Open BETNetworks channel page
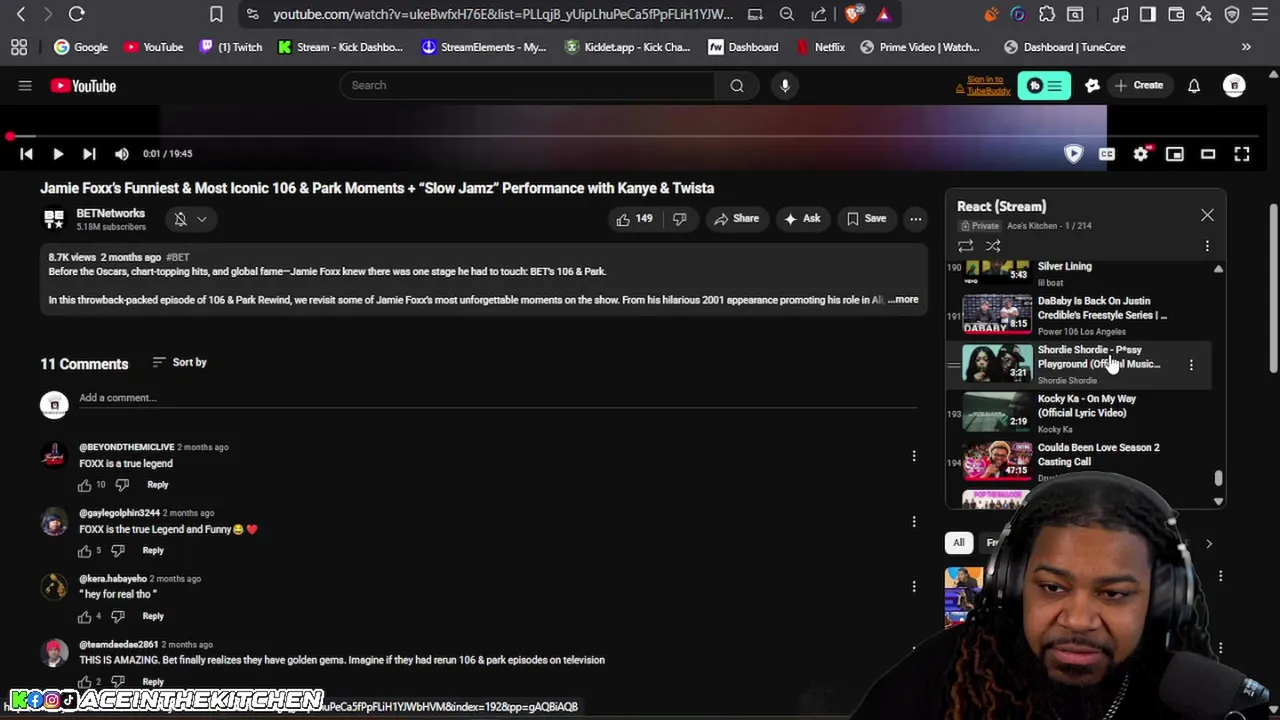 [x=110, y=213]
